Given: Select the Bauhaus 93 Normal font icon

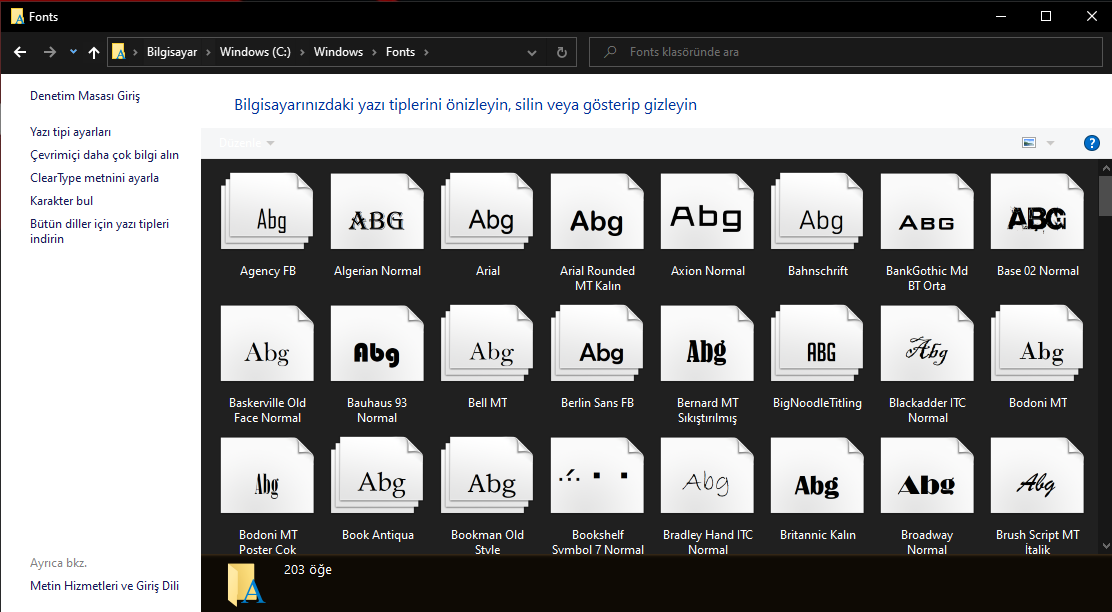Looking at the screenshot, I should [x=377, y=343].
